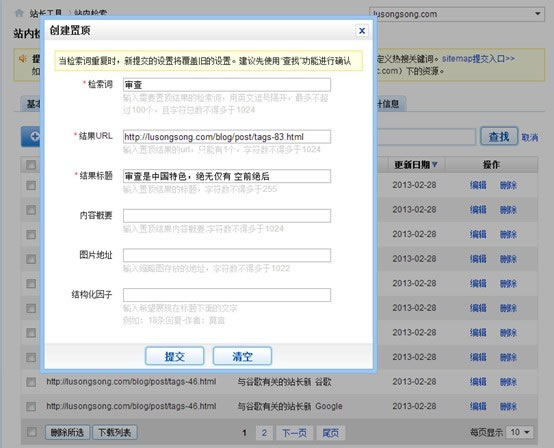Check the third table row checkbox

tap(31, 235)
